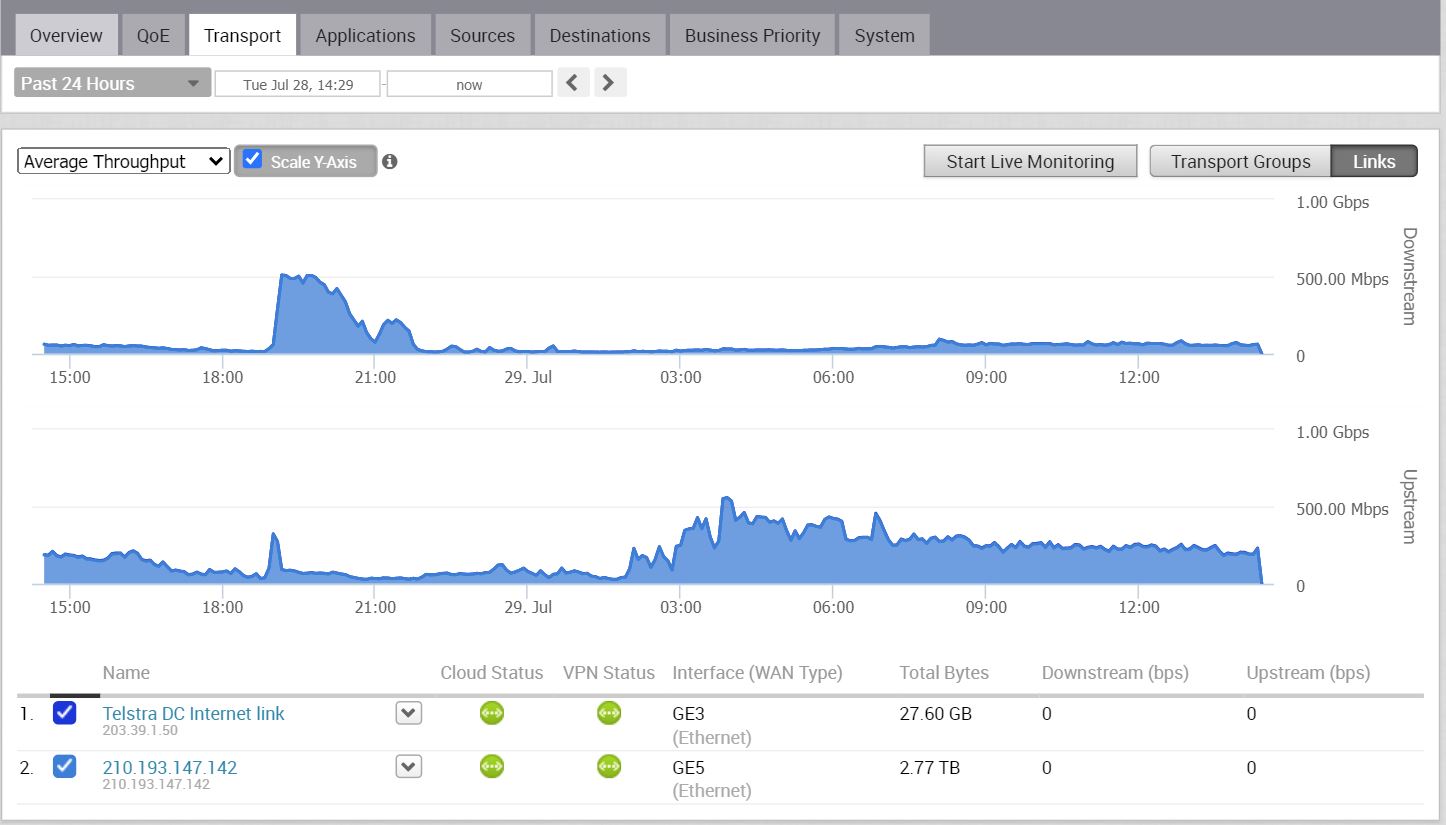Toggle the Scale Y-Axis checkbox
Image resolution: width=1446 pixels, height=825 pixels.
click(253, 160)
